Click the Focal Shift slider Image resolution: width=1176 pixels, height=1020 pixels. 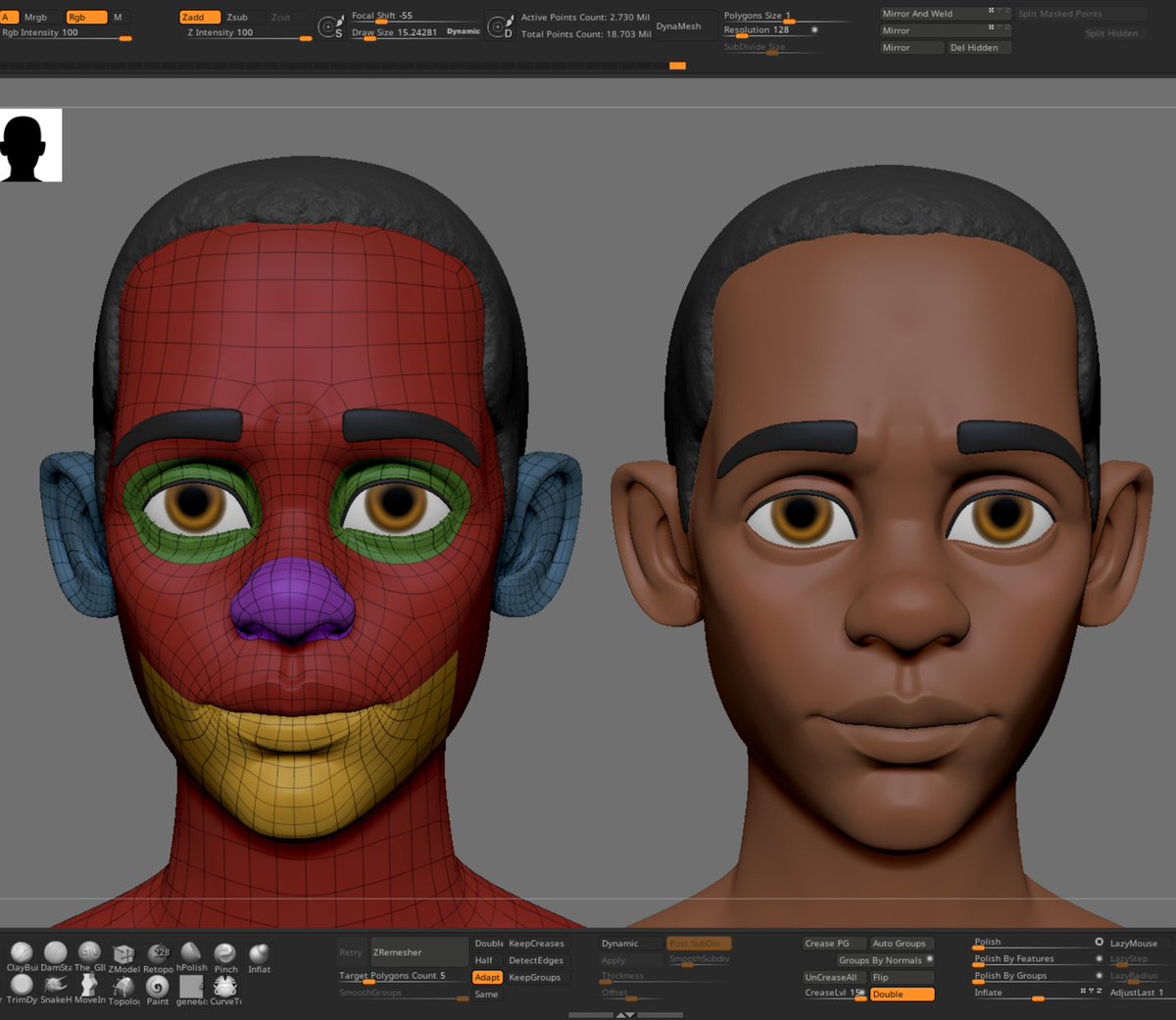click(x=416, y=17)
